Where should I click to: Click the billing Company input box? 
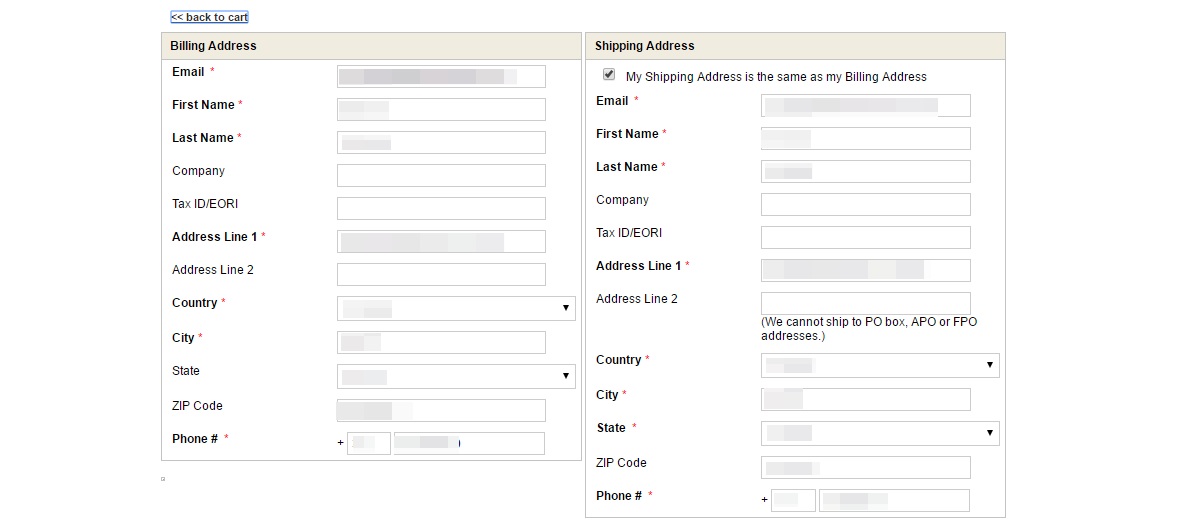click(441, 175)
